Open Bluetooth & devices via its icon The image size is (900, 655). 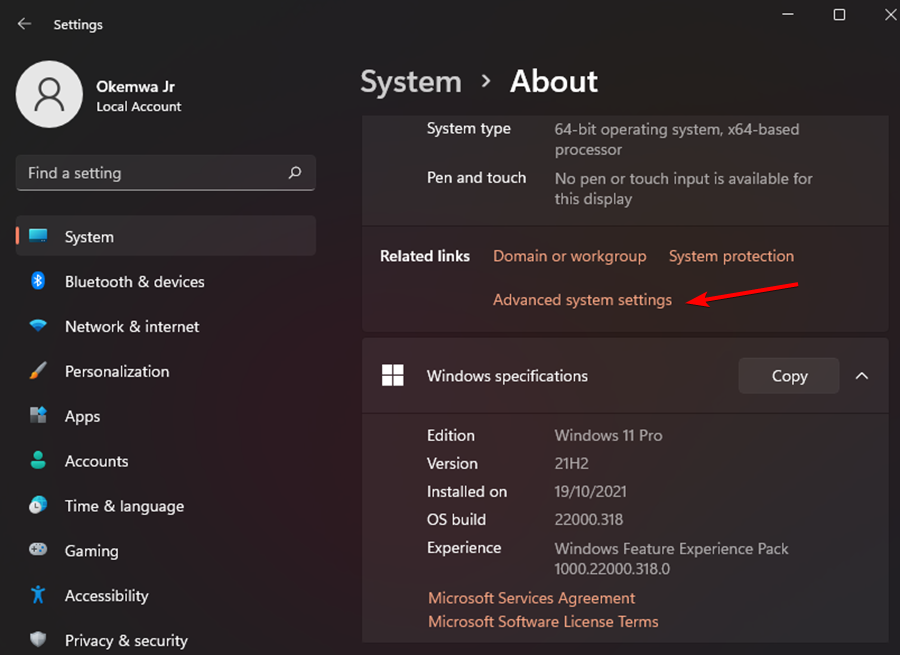(x=38, y=282)
